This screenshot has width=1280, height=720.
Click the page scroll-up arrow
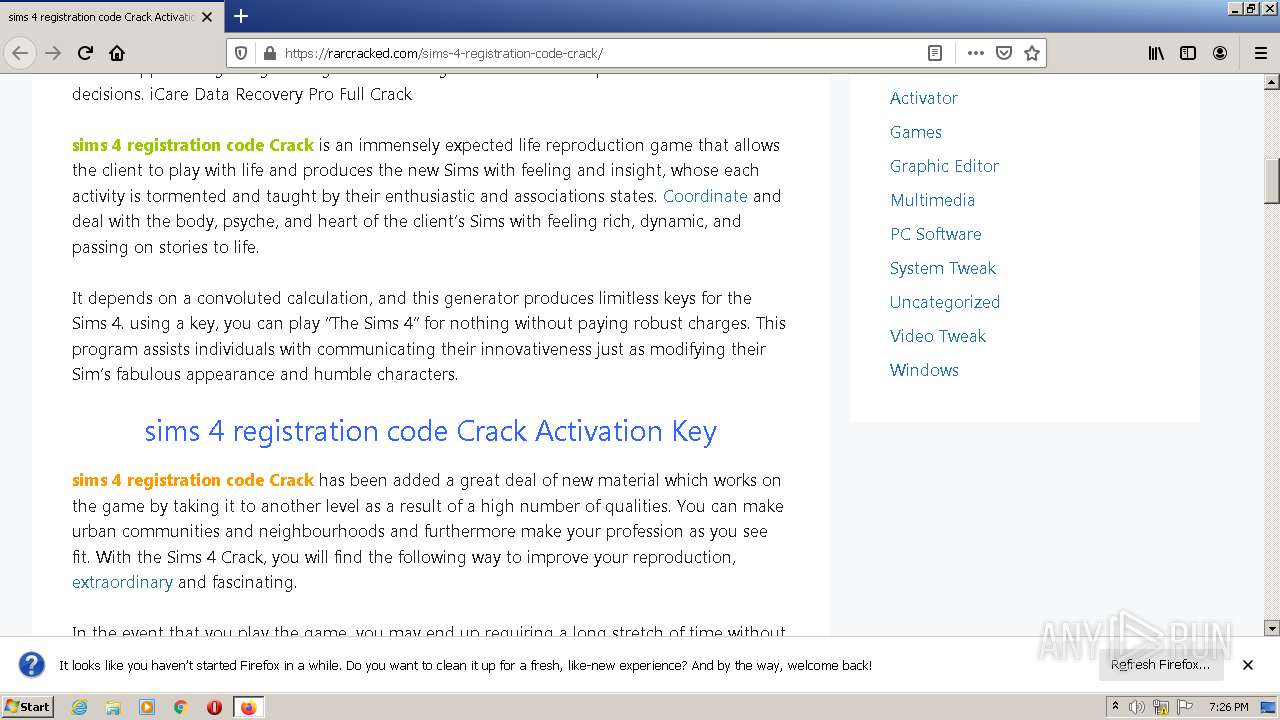1272,82
